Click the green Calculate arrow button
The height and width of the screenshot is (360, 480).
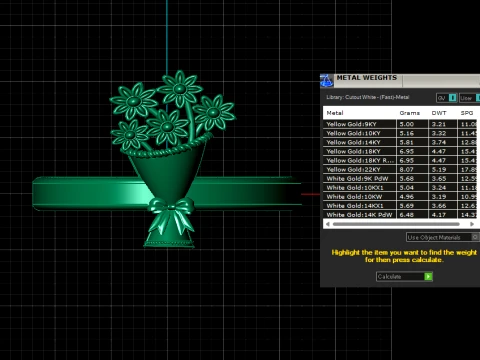point(428,276)
